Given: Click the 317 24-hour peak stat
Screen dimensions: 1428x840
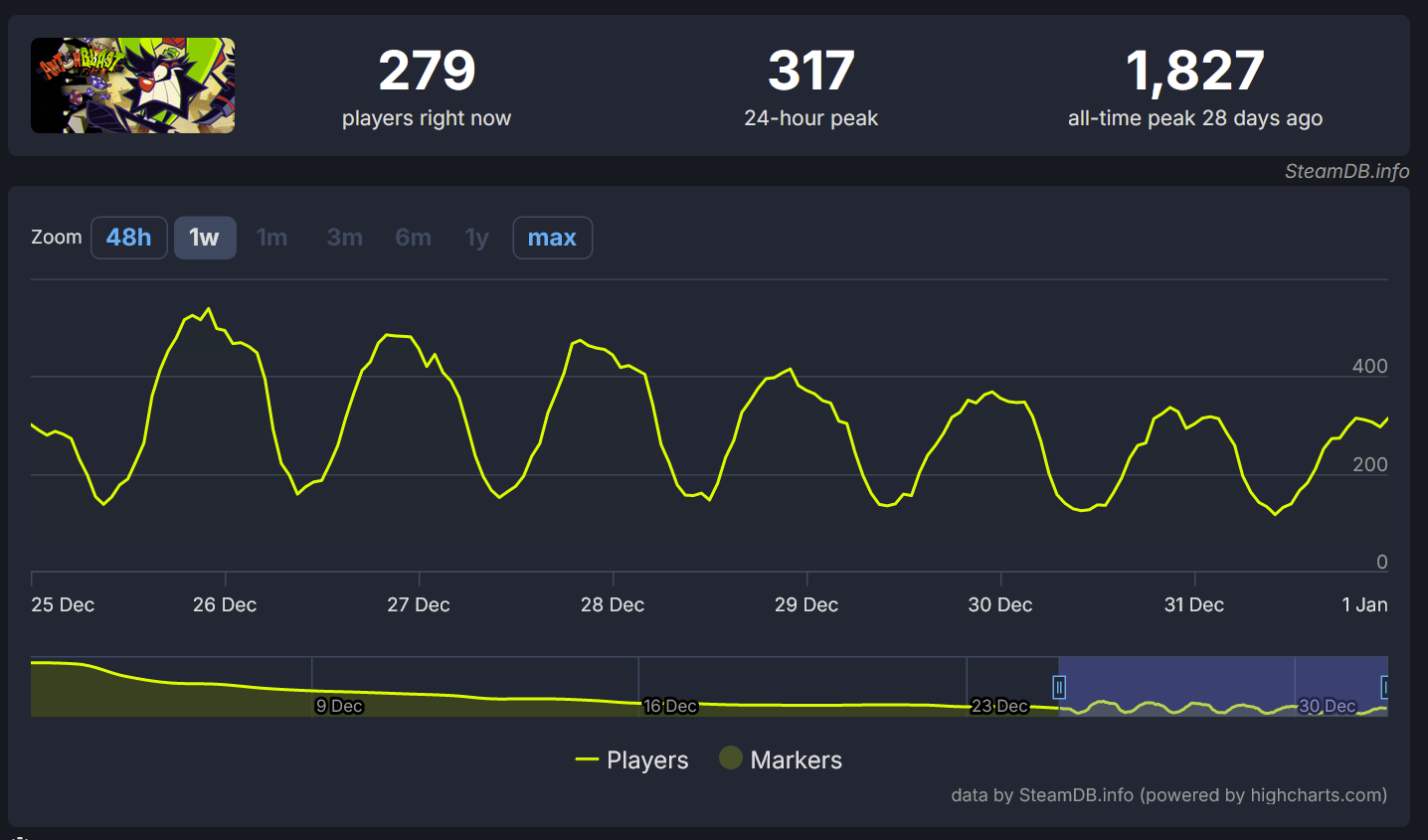Looking at the screenshot, I should point(811,87).
